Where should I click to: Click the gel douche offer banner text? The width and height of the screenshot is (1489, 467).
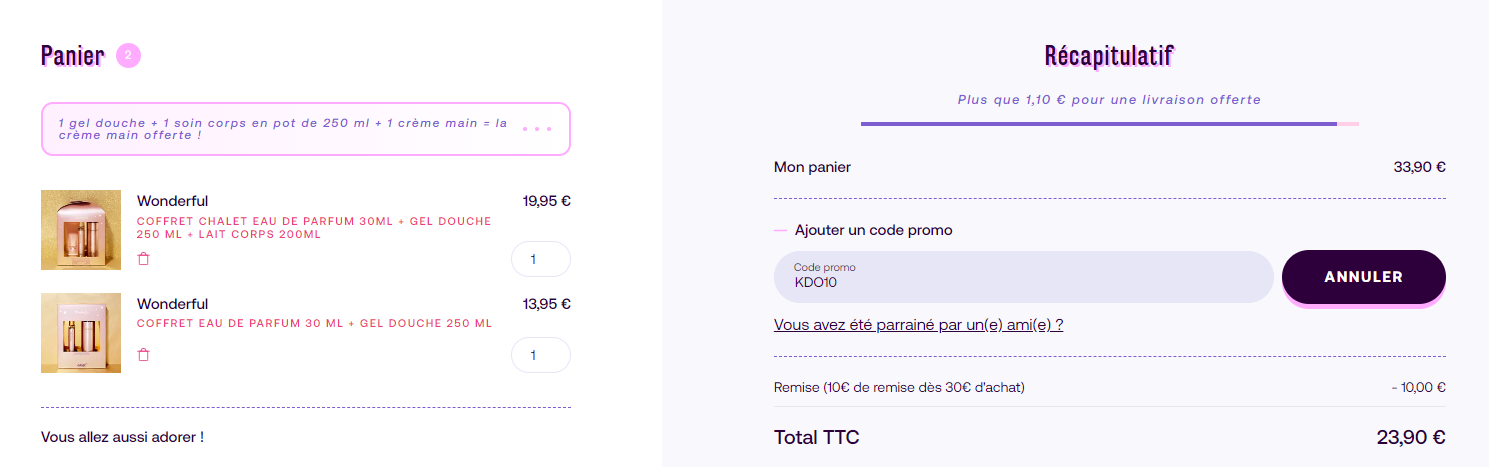283,129
